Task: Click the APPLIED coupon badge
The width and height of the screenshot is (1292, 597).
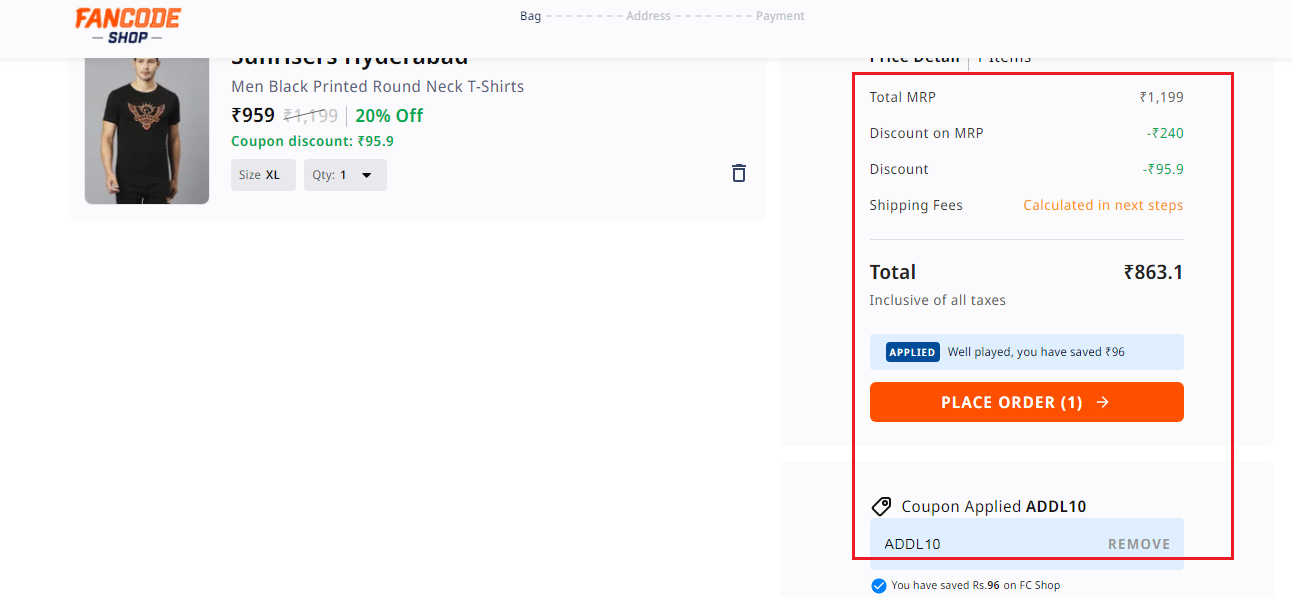Action: 911,351
